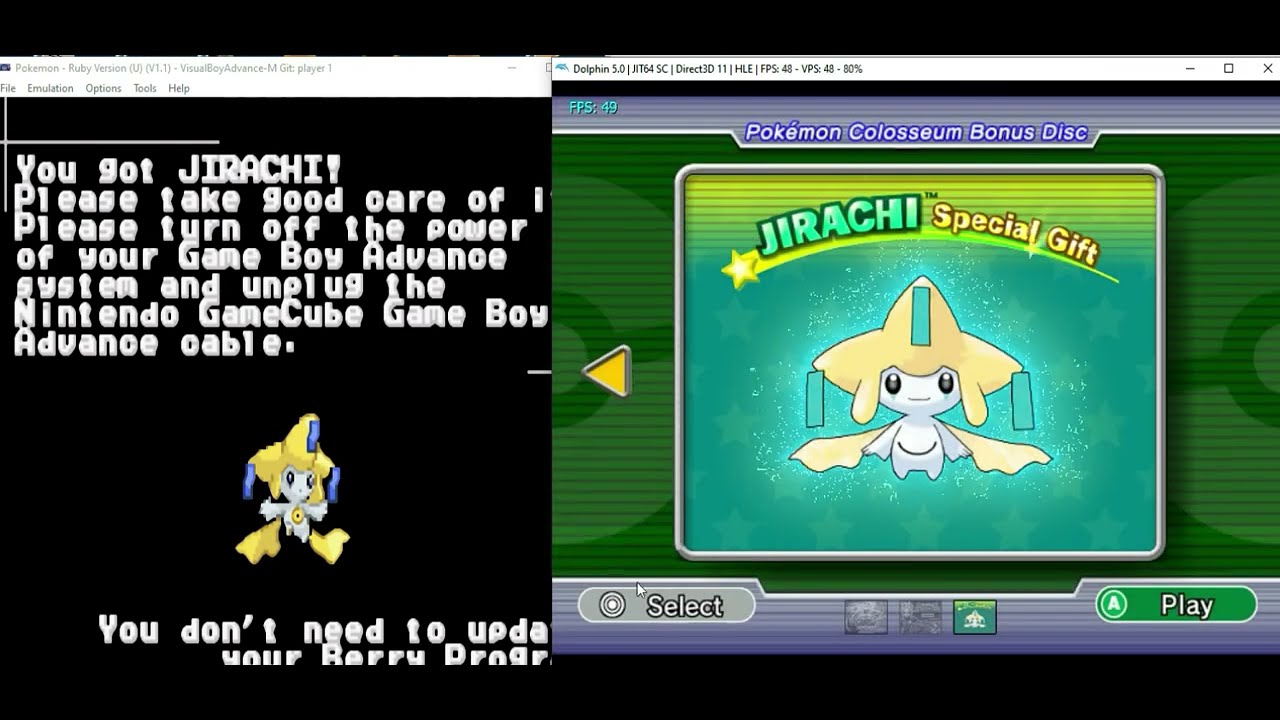Click the VisualBoyAdvance title bar icon

coord(6,68)
